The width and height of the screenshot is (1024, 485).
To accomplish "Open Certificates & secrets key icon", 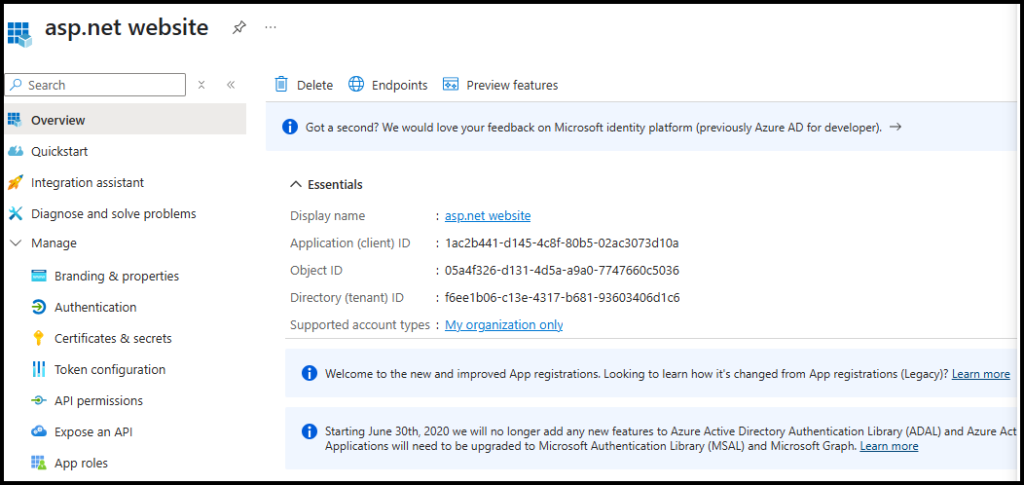I will pyautogui.click(x=39, y=338).
